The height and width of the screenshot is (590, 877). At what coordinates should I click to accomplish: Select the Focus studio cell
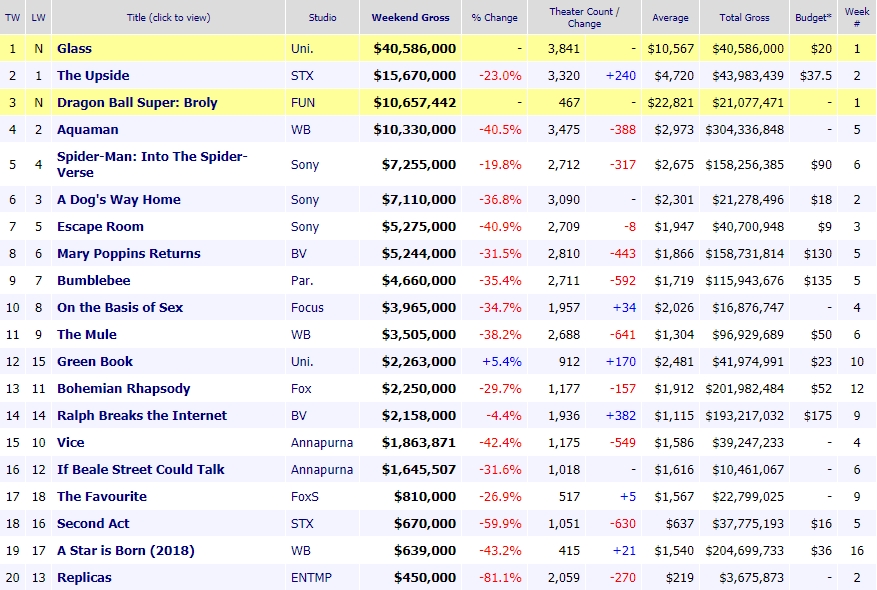click(x=307, y=308)
